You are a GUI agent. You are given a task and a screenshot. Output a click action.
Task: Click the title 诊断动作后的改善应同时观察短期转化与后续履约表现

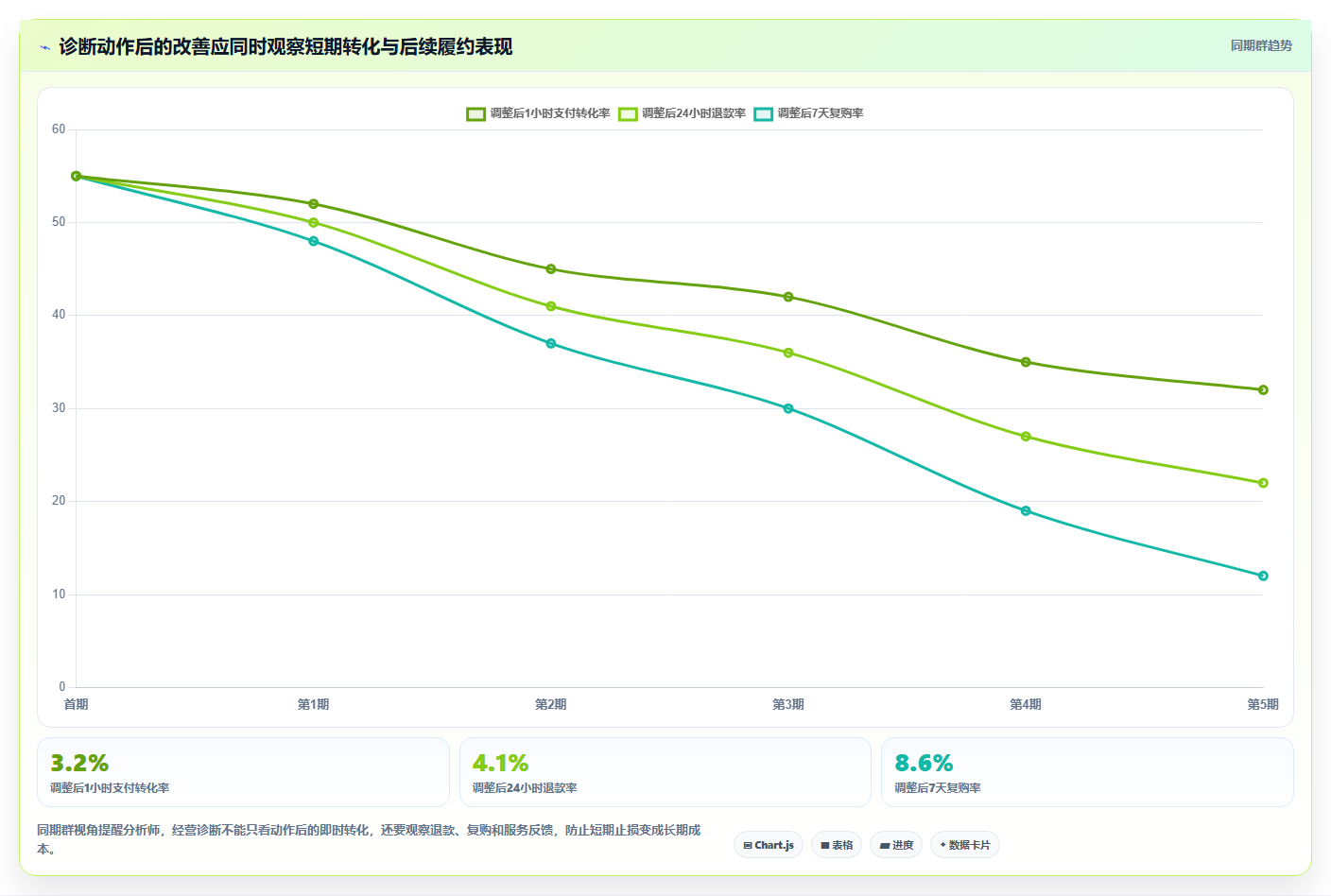(285, 47)
